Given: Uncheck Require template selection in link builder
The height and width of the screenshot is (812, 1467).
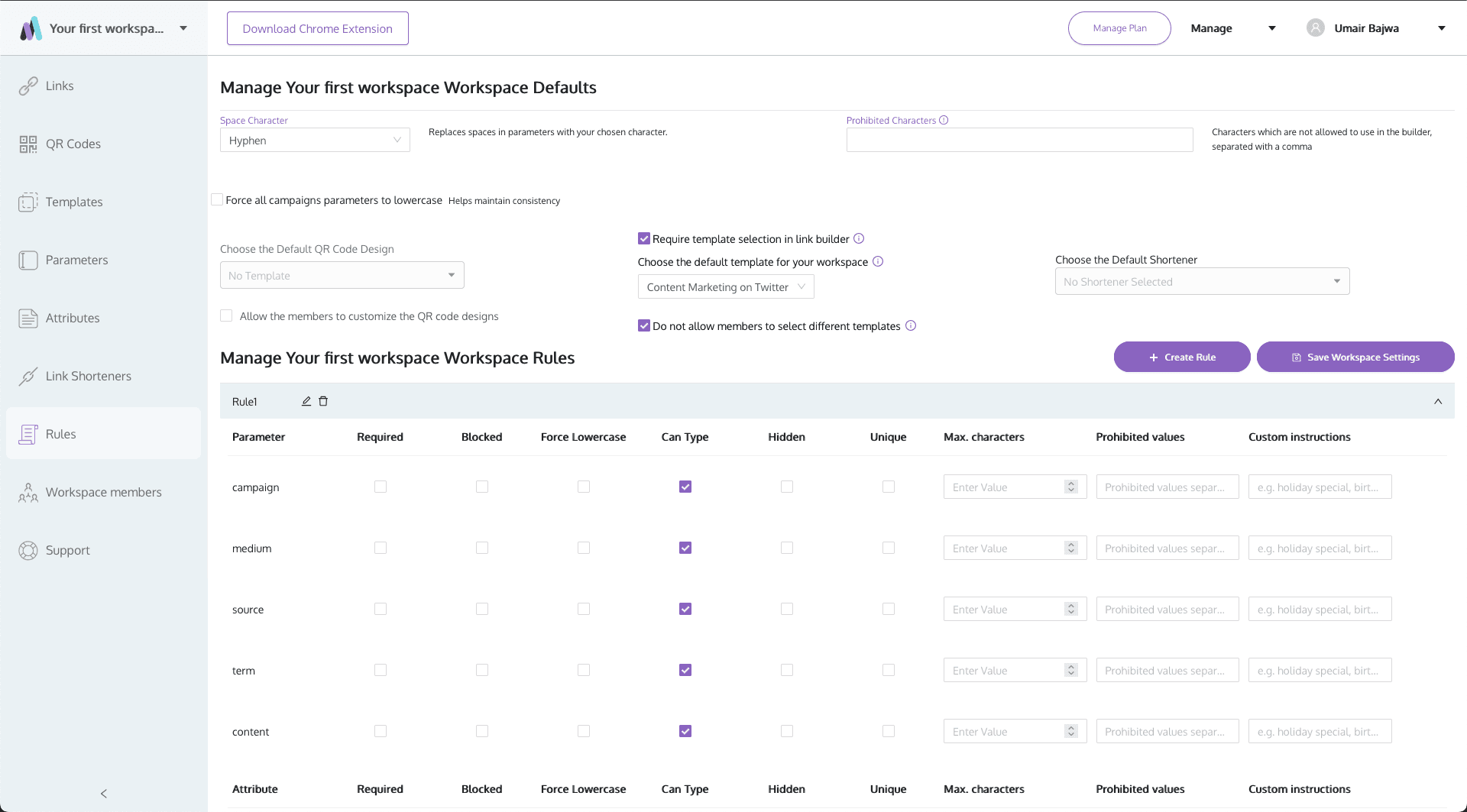Looking at the screenshot, I should (644, 238).
